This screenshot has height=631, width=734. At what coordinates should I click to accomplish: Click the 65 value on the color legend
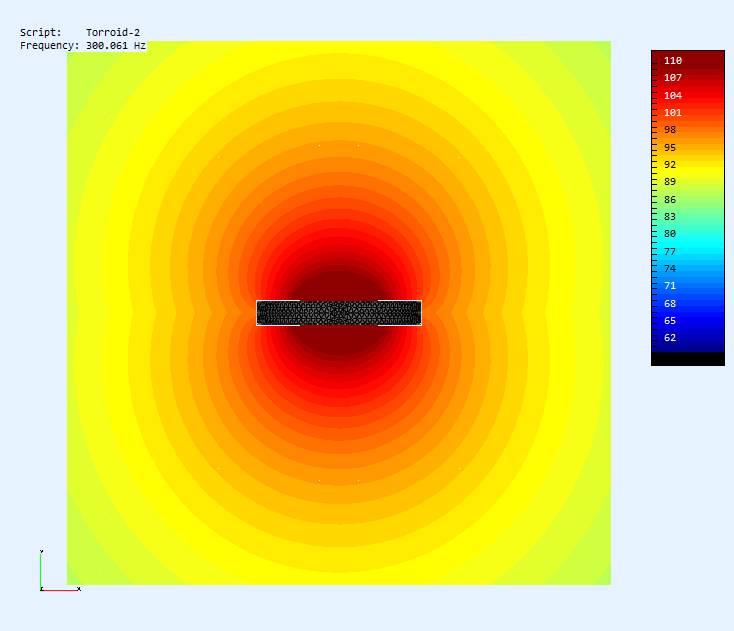[x=670, y=321]
